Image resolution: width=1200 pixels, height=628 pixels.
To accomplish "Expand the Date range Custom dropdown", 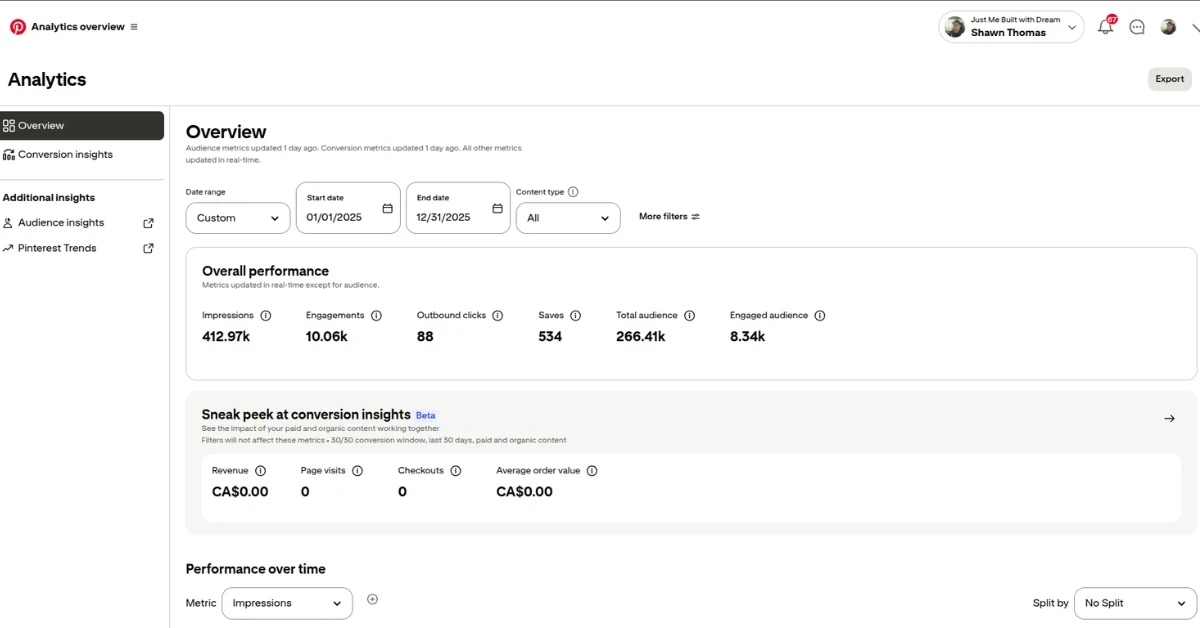I will (x=238, y=218).
